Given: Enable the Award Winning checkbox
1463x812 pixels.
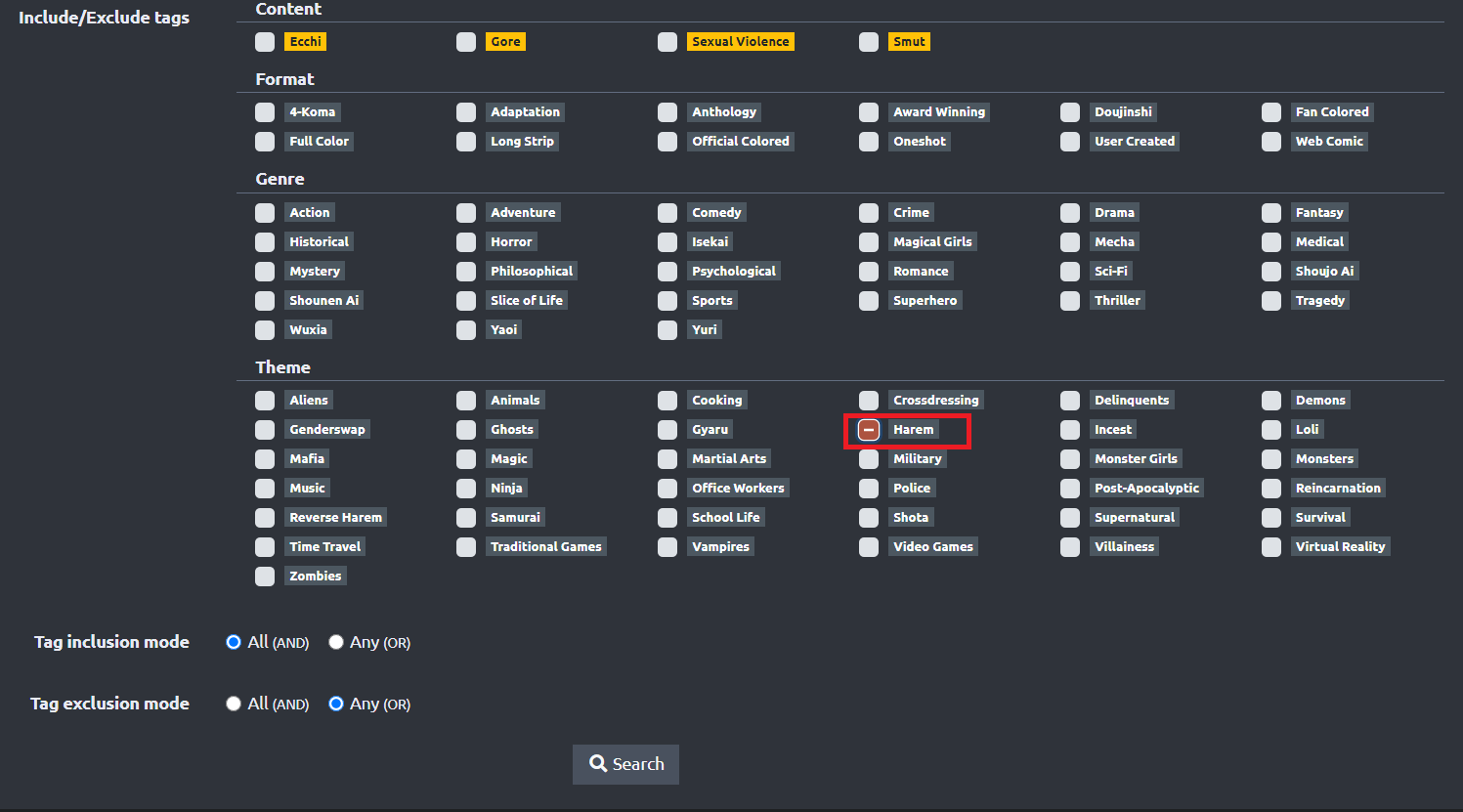Looking at the screenshot, I should click(869, 112).
